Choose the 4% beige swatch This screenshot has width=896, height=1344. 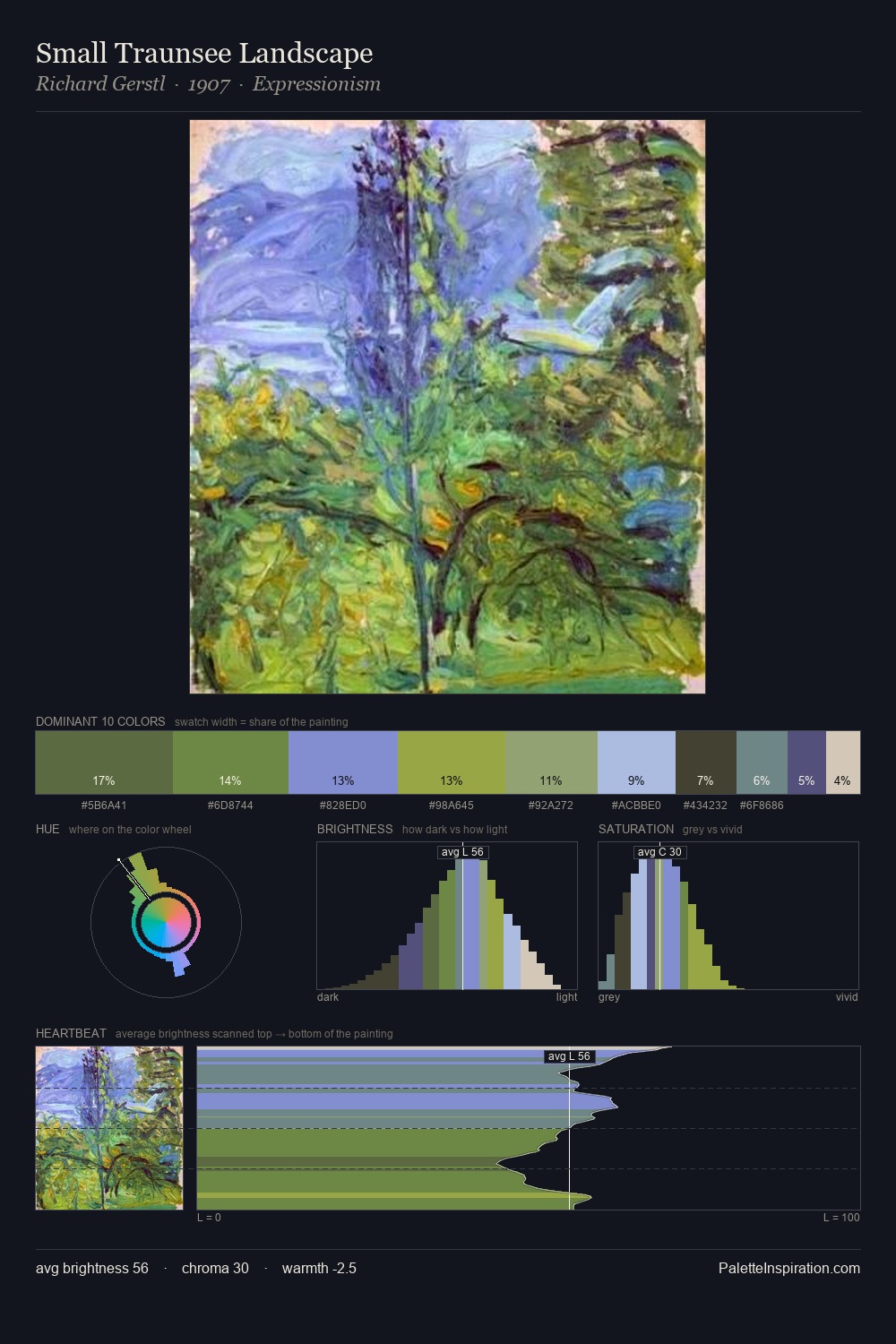coord(843,762)
